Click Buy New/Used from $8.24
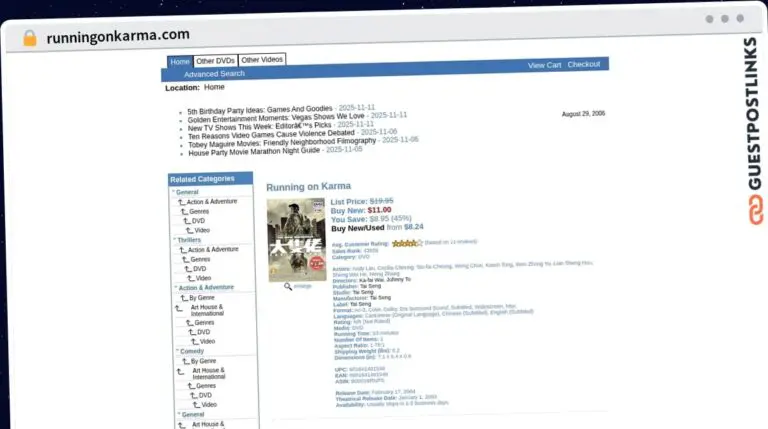The image size is (768, 429). 377,228
